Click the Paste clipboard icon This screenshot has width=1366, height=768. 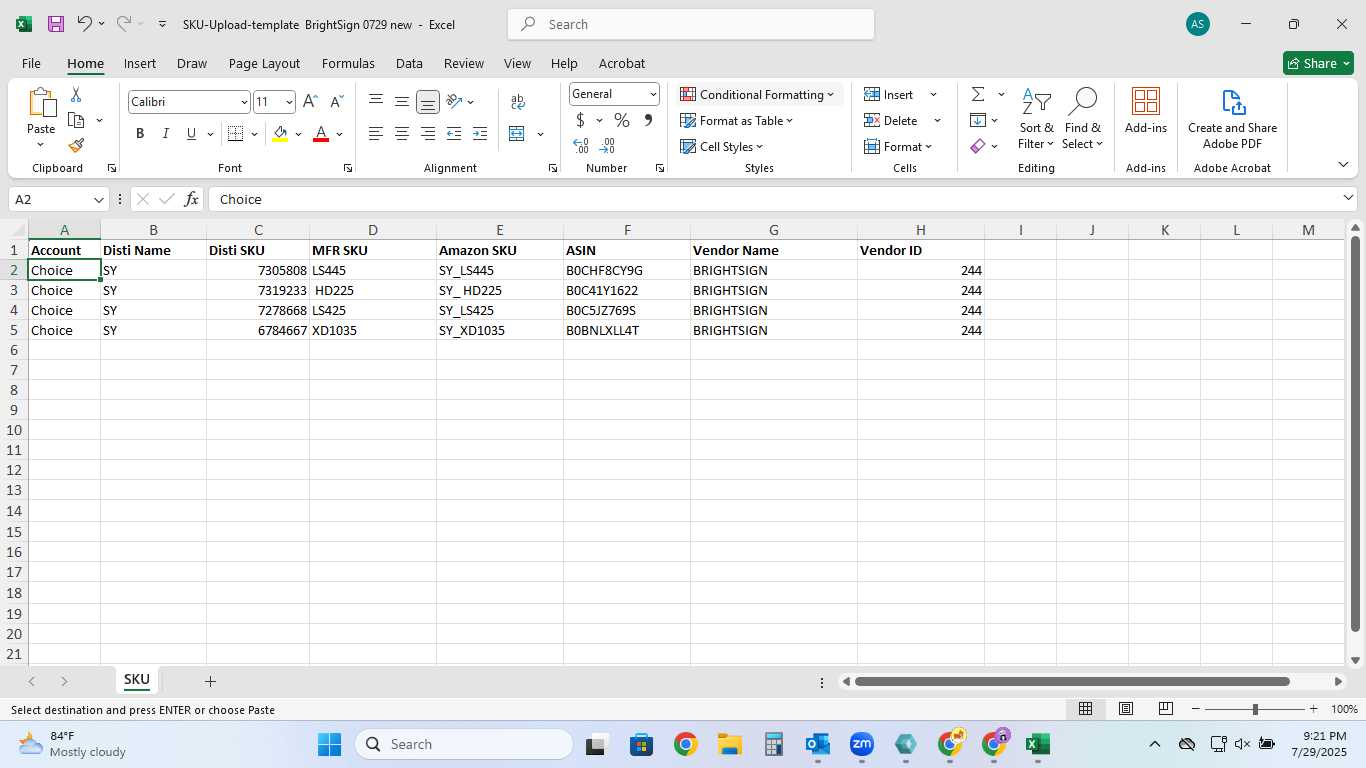41,103
